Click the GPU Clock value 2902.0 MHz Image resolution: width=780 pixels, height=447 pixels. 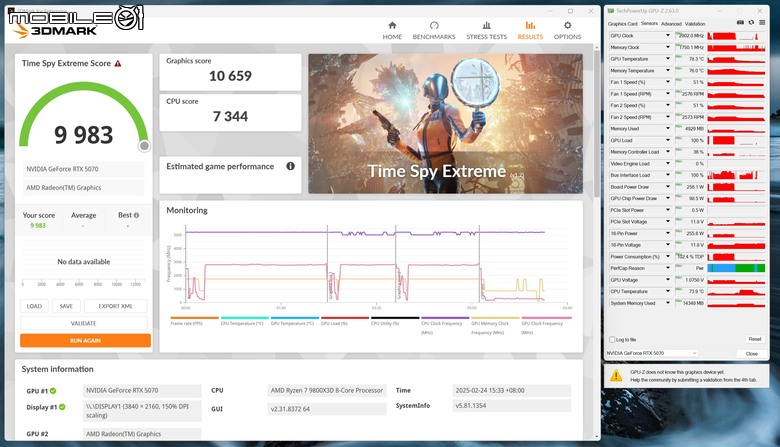[x=690, y=36]
